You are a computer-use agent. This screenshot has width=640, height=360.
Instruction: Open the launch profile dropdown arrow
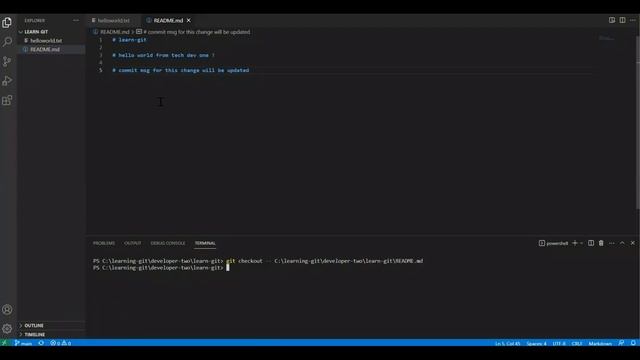pyautogui.click(x=582, y=243)
